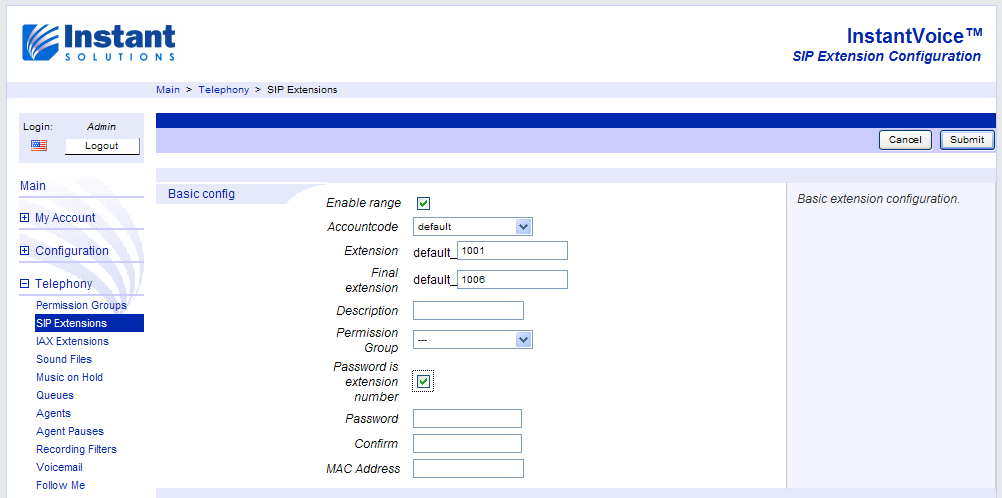The width and height of the screenshot is (1002, 498).
Task: Expand the Configuration tree node
Action: point(25,251)
